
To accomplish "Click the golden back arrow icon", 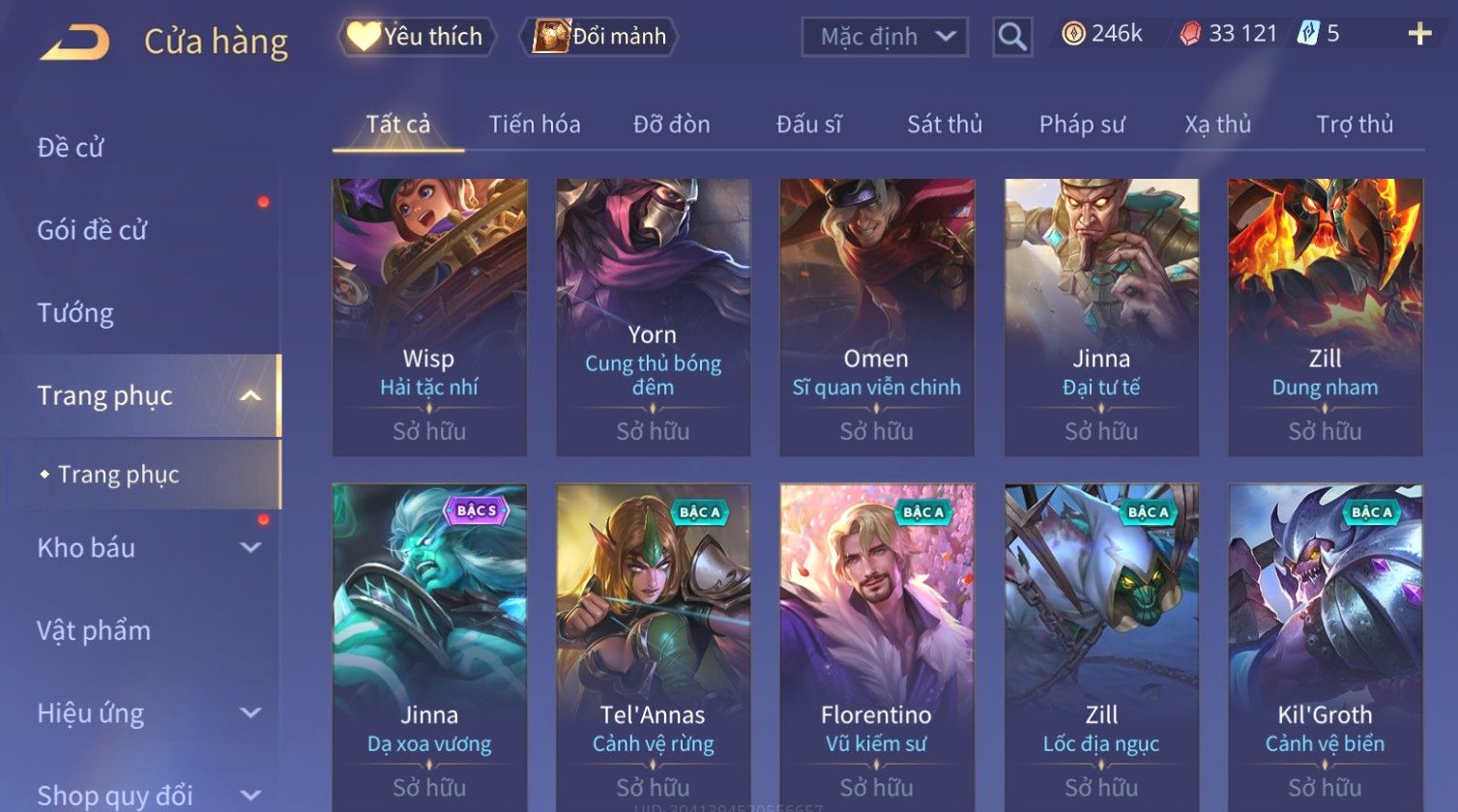I will (74, 42).
